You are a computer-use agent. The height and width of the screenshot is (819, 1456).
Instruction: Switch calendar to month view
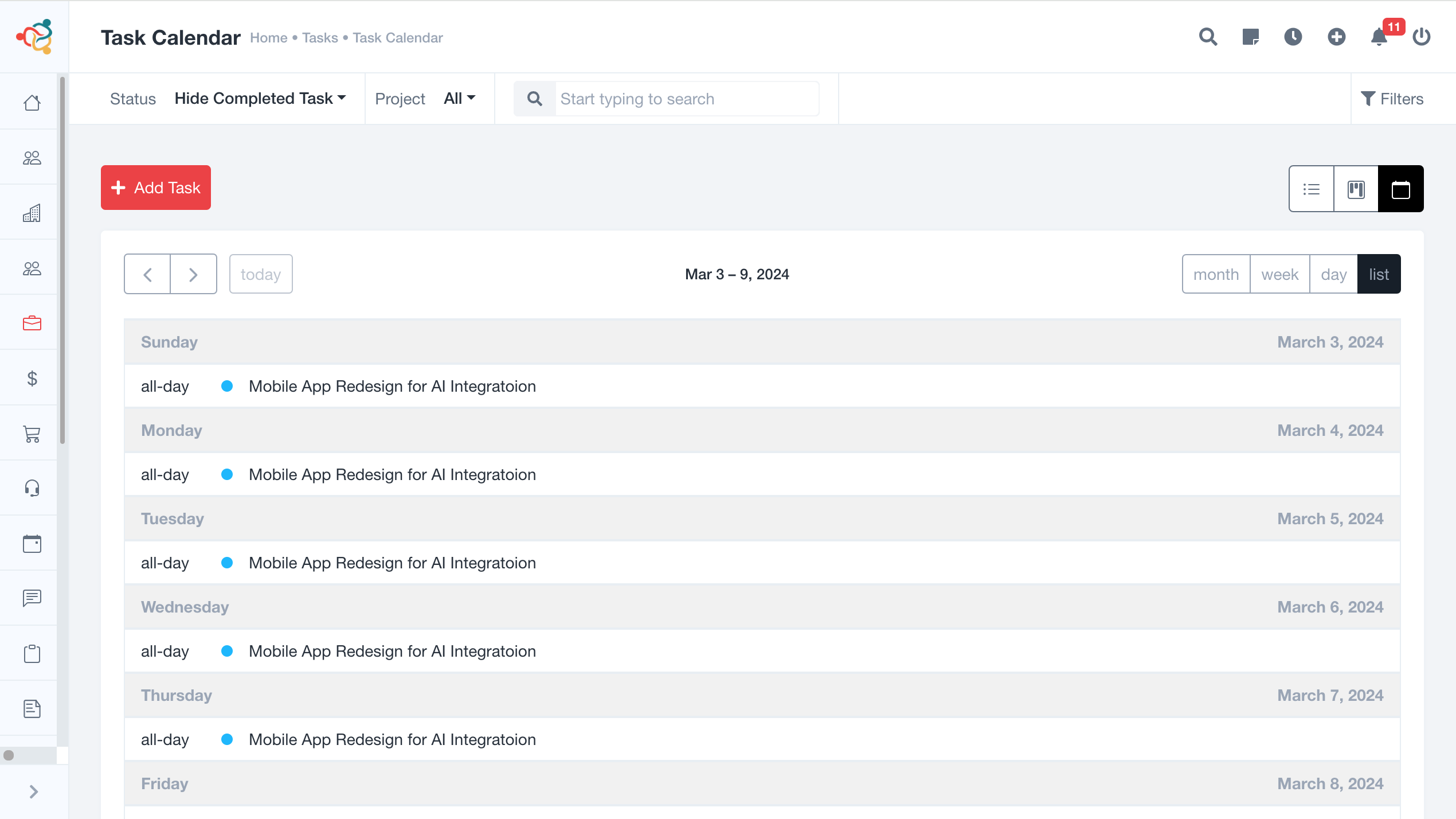1216,274
